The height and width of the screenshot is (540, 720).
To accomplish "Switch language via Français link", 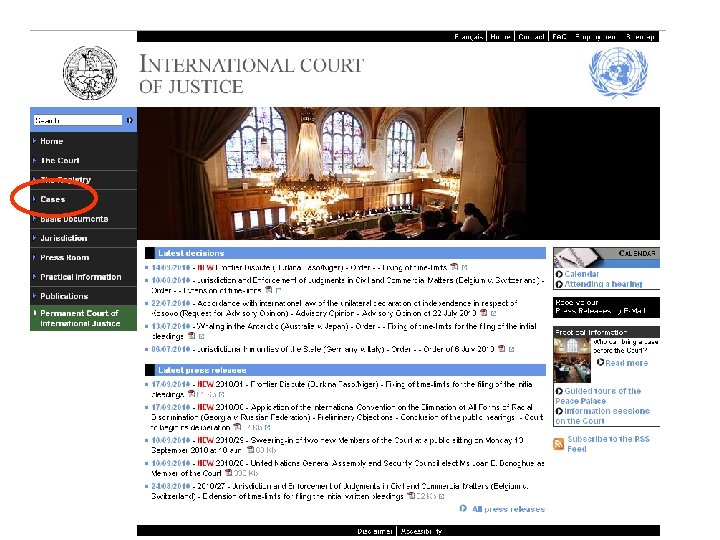I will coord(468,37).
